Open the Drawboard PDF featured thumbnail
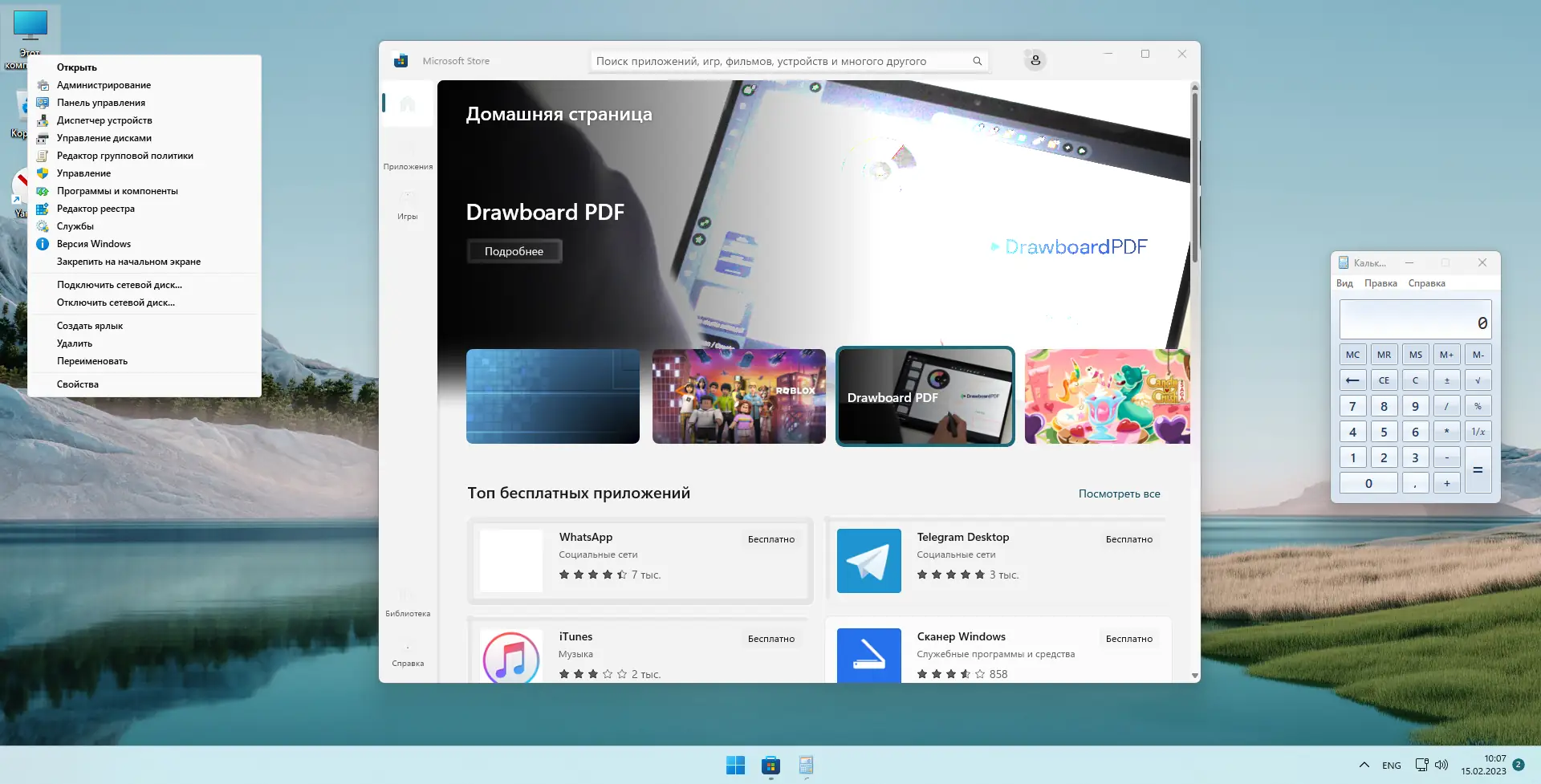The image size is (1541, 784). point(925,396)
